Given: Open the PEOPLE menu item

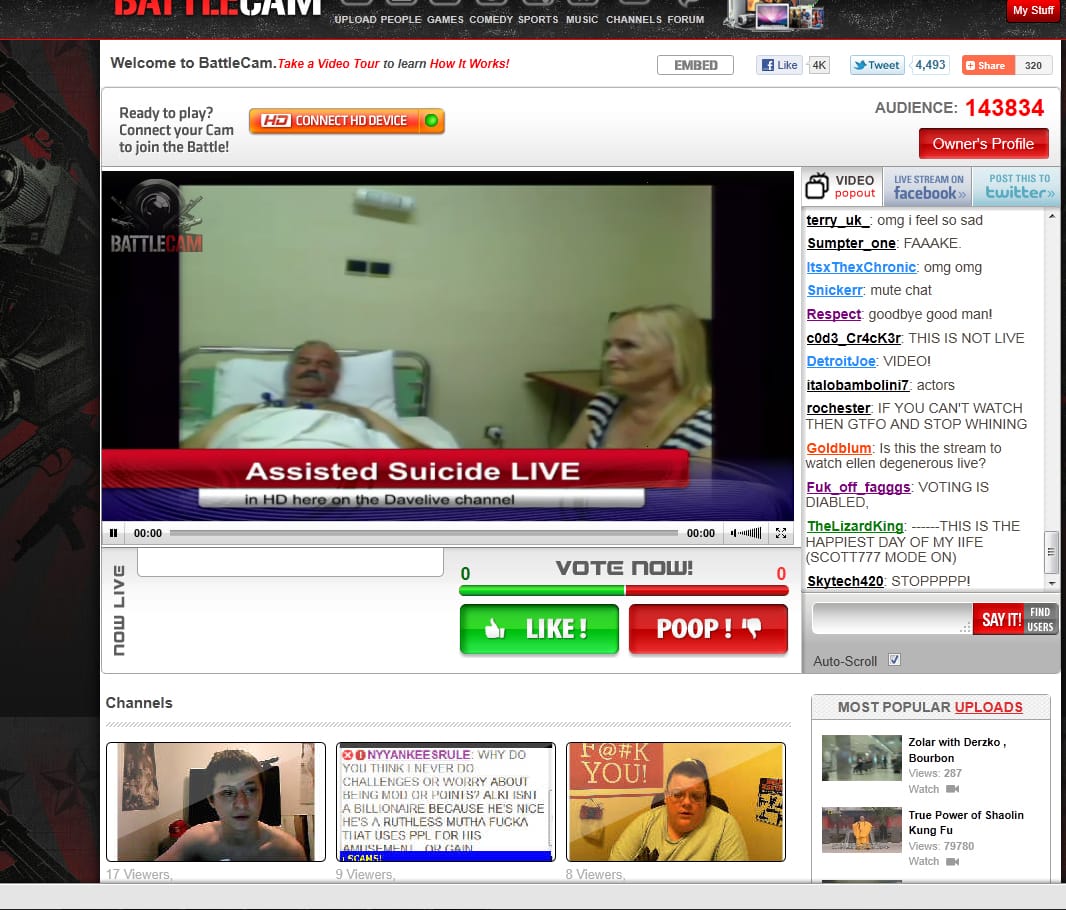Looking at the screenshot, I should 401,20.
